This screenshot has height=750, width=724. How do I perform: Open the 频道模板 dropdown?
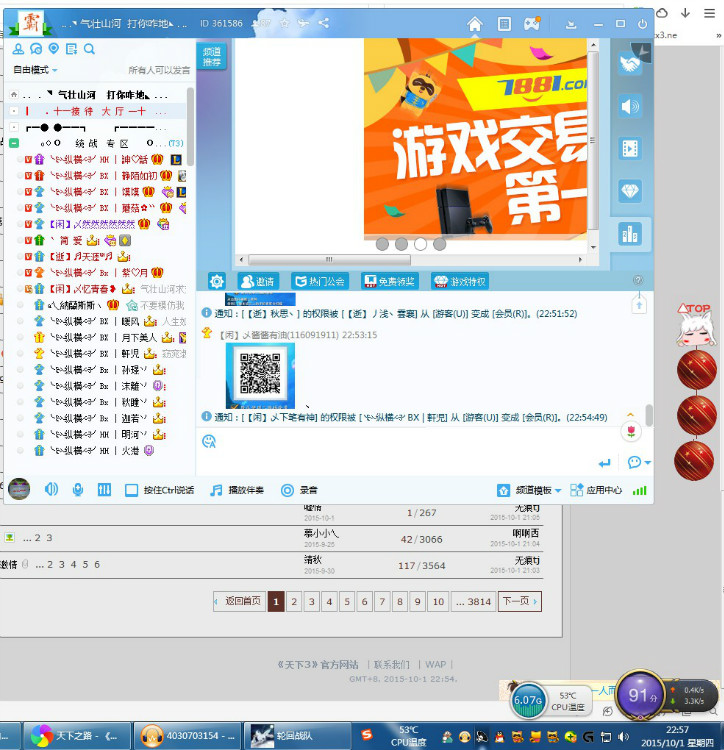pyautogui.click(x=529, y=490)
